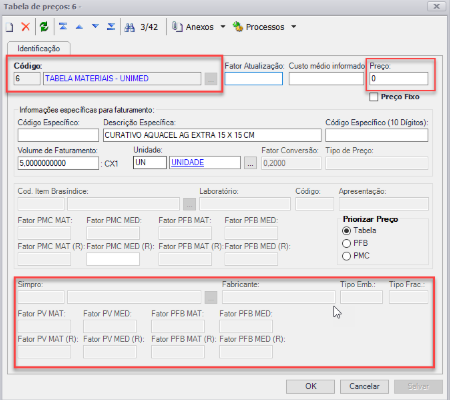
Task: Confirm with the OK button
Action: click(x=311, y=386)
